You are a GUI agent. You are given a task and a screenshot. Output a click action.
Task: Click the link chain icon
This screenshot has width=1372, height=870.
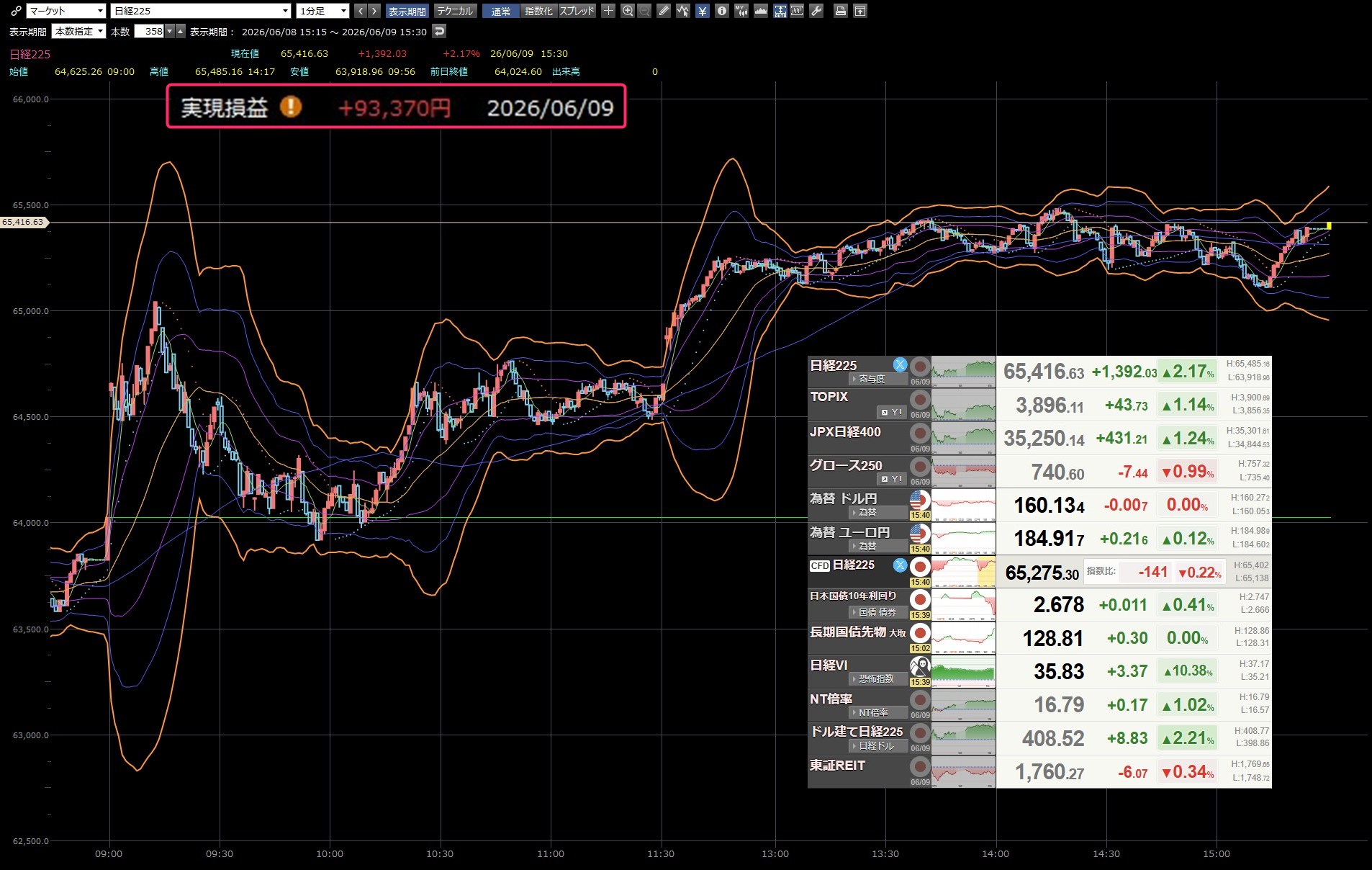pos(16,11)
